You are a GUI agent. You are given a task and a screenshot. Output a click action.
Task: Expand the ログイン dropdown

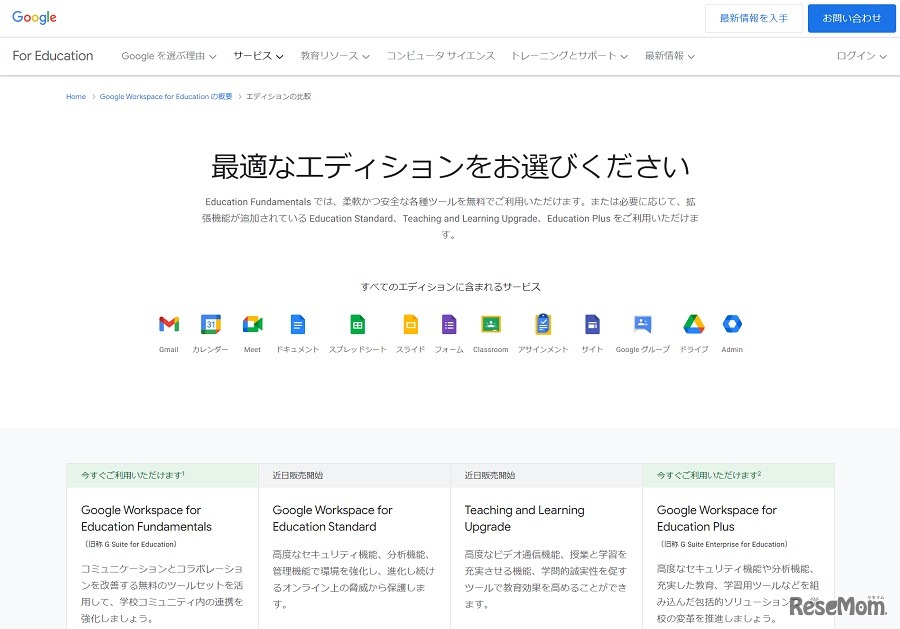(861, 56)
